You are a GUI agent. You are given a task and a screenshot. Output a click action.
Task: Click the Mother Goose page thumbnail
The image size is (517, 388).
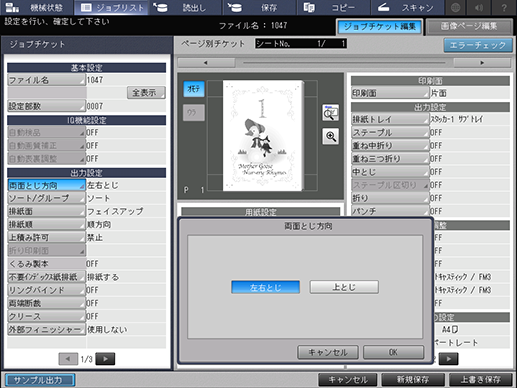click(x=263, y=135)
